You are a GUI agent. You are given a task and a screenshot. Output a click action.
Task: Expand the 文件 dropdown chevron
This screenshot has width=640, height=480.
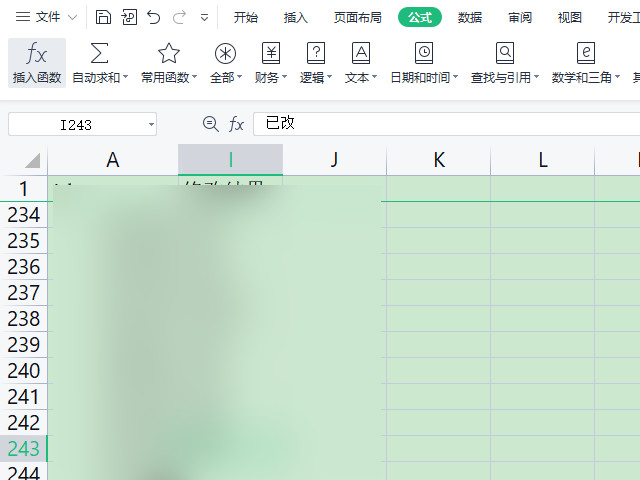(72, 18)
